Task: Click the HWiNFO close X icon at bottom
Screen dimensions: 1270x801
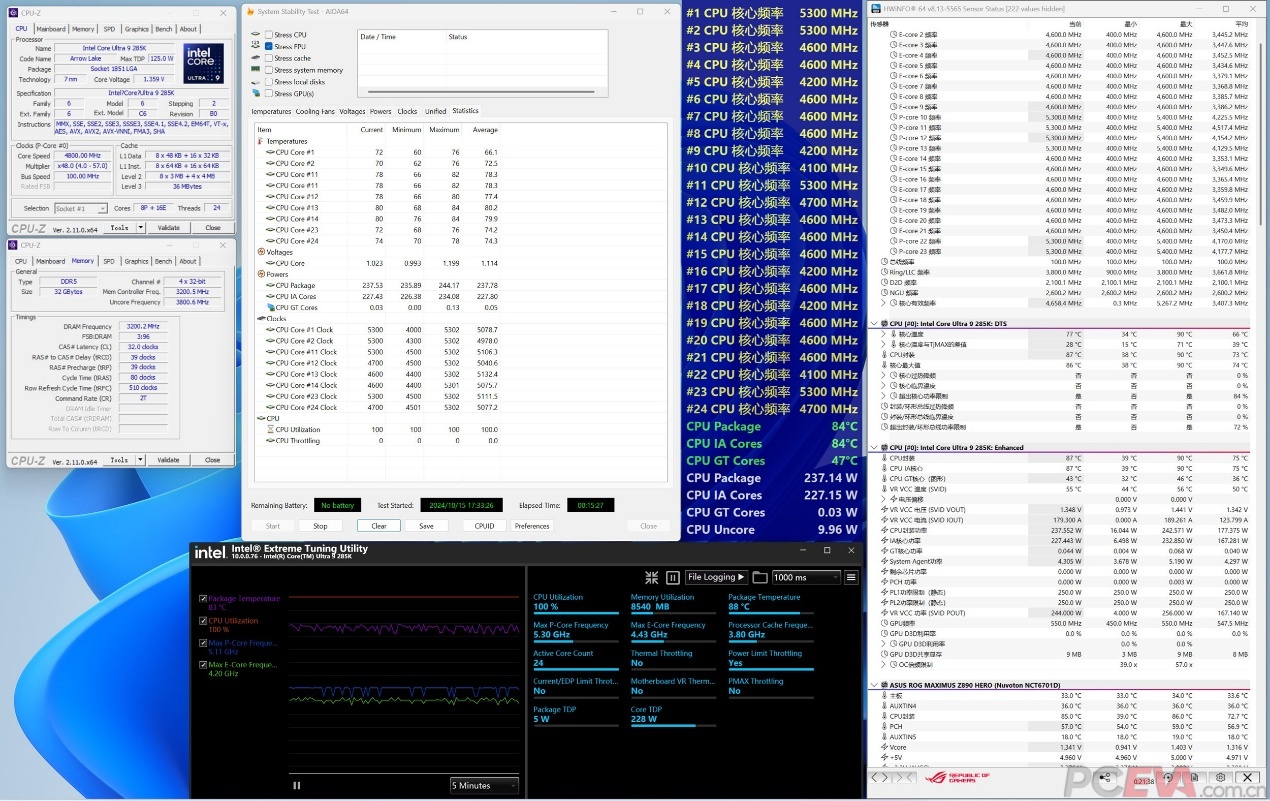Action: (x=1247, y=777)
